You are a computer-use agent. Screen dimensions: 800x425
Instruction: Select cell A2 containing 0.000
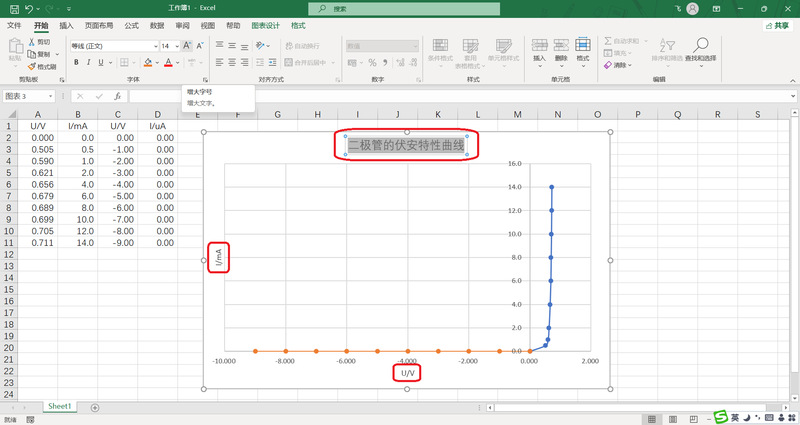coord(38,138)
